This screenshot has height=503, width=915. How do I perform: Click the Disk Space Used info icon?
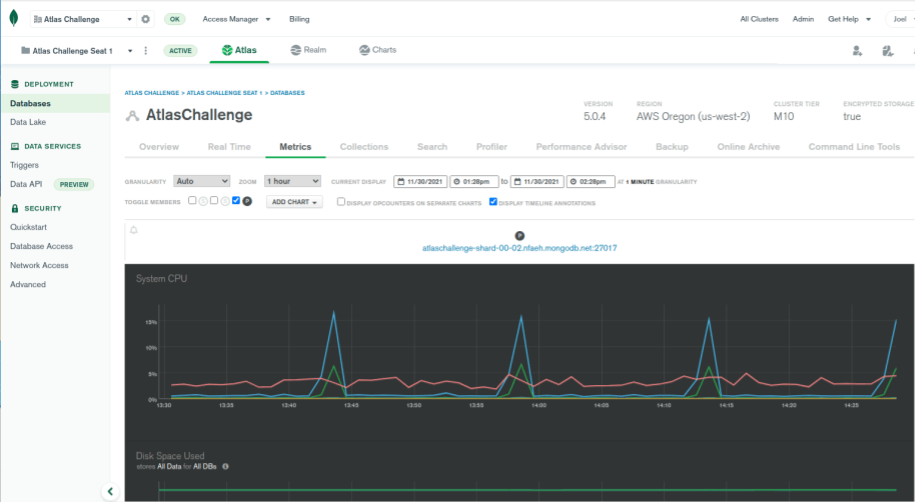(225, 466)
